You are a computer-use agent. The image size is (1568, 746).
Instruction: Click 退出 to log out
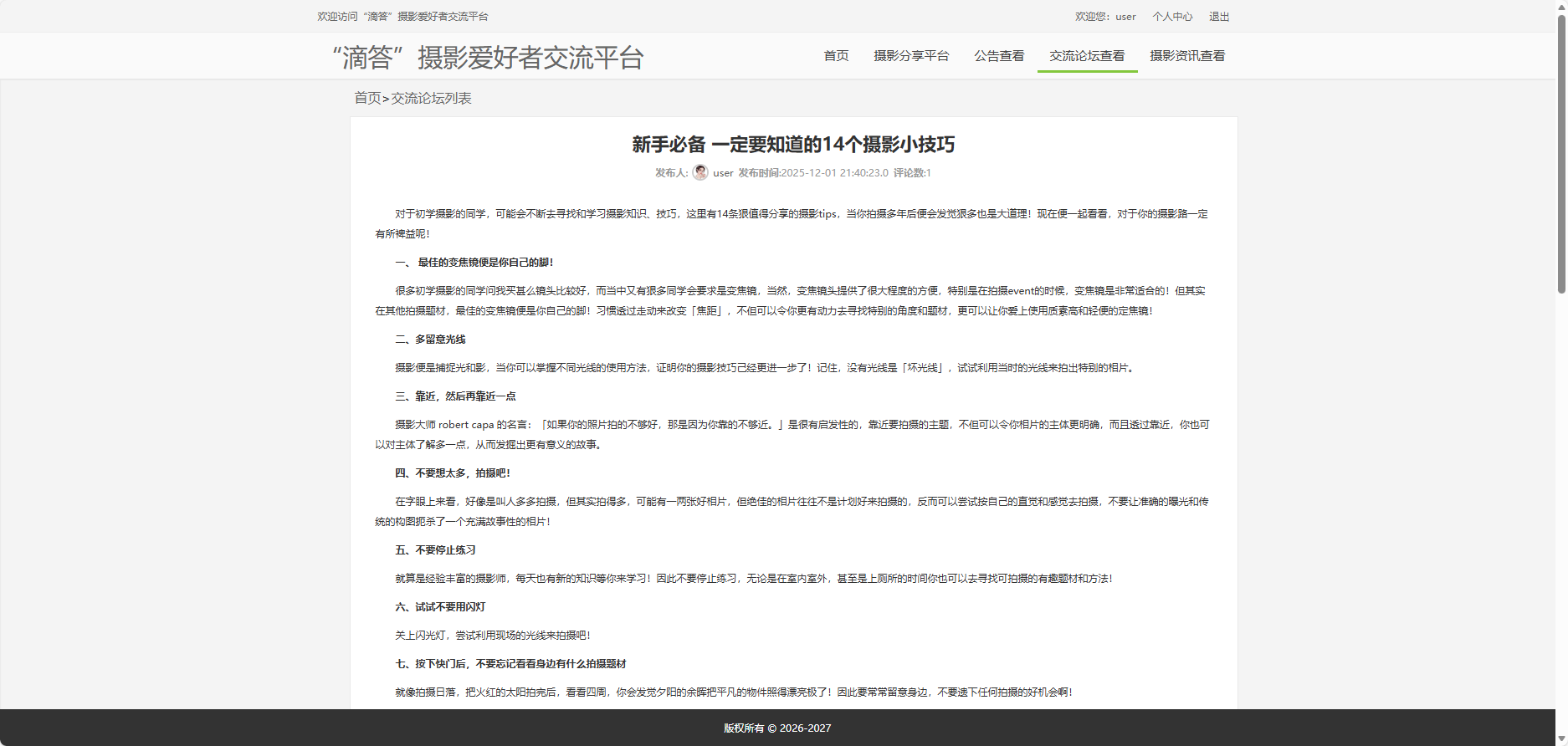click(1219, 17)
